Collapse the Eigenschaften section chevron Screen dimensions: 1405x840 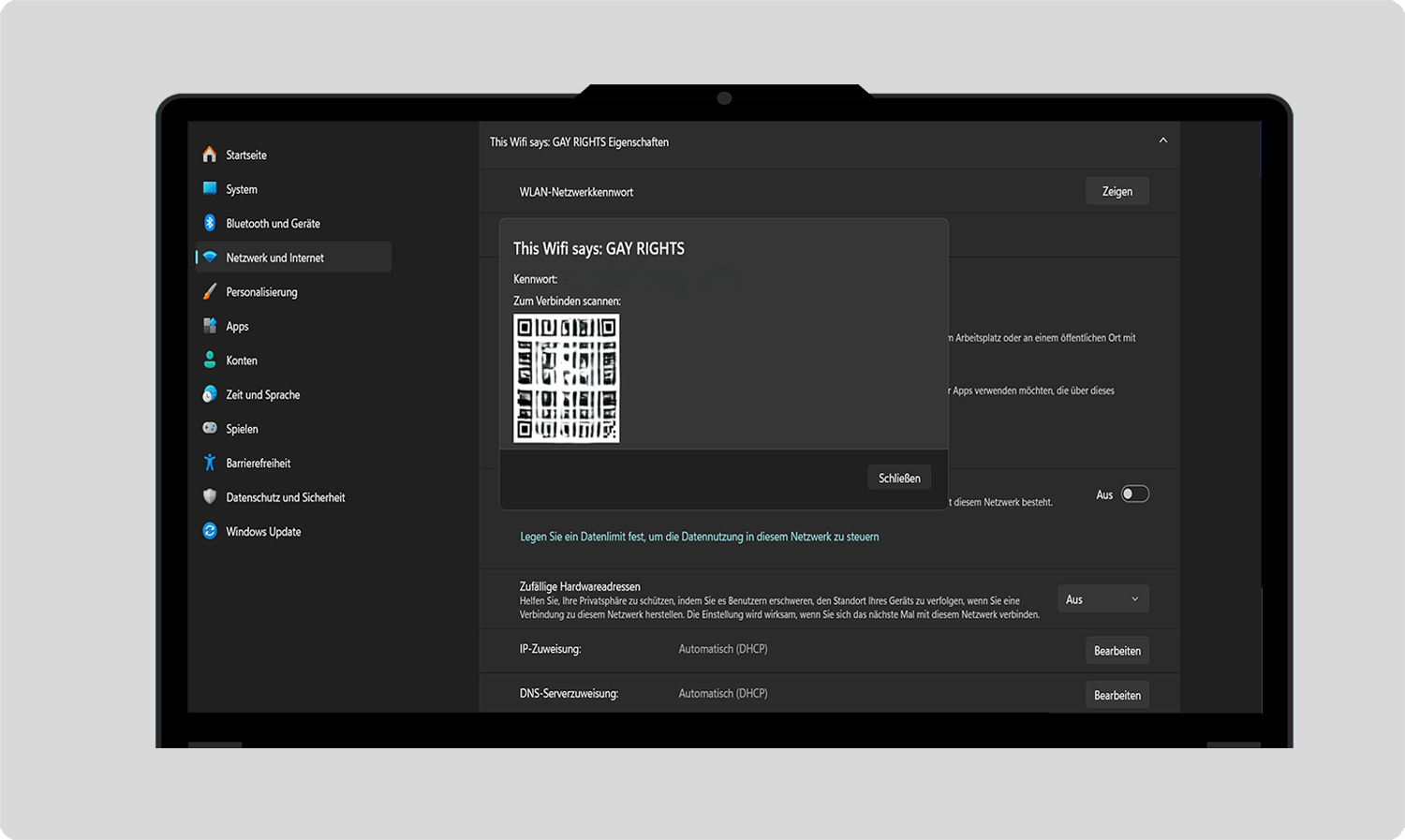[x=1163, y=140]
